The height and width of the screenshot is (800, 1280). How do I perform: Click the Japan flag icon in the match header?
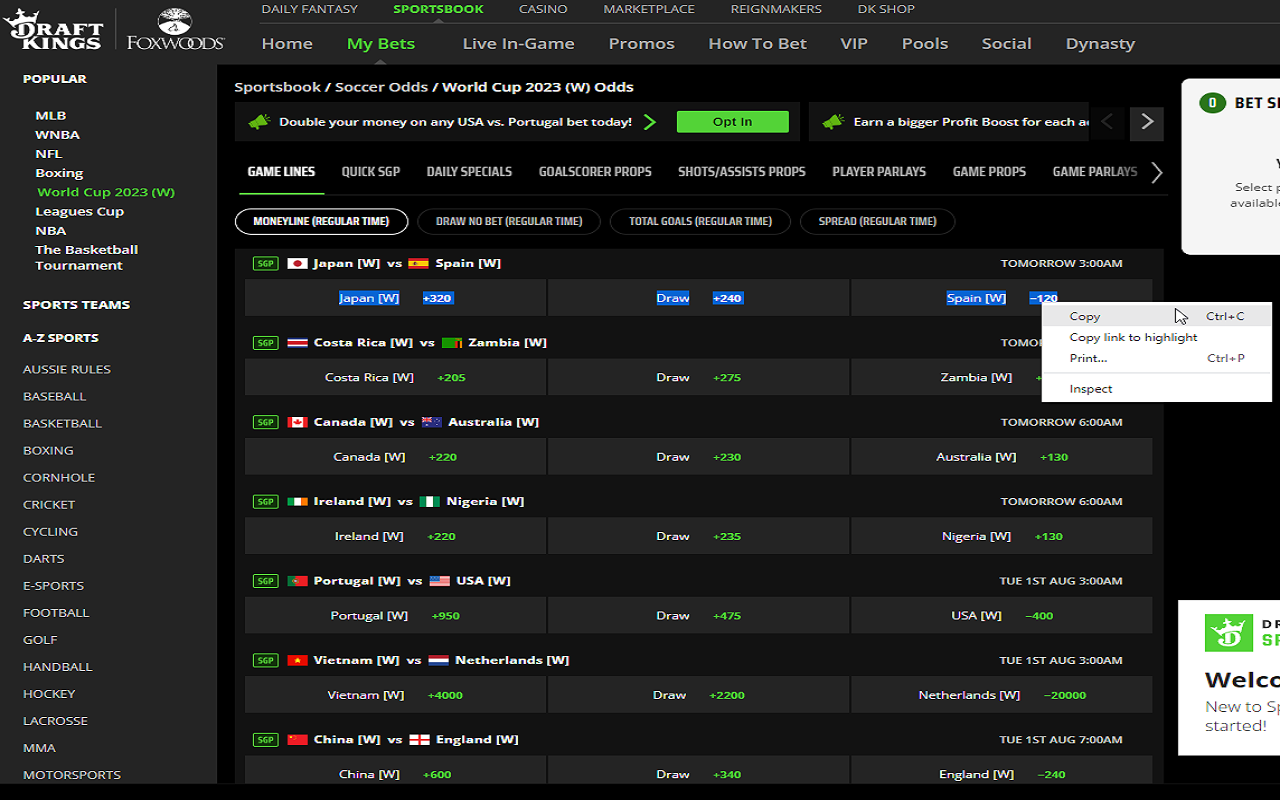(x=297, y=264)
